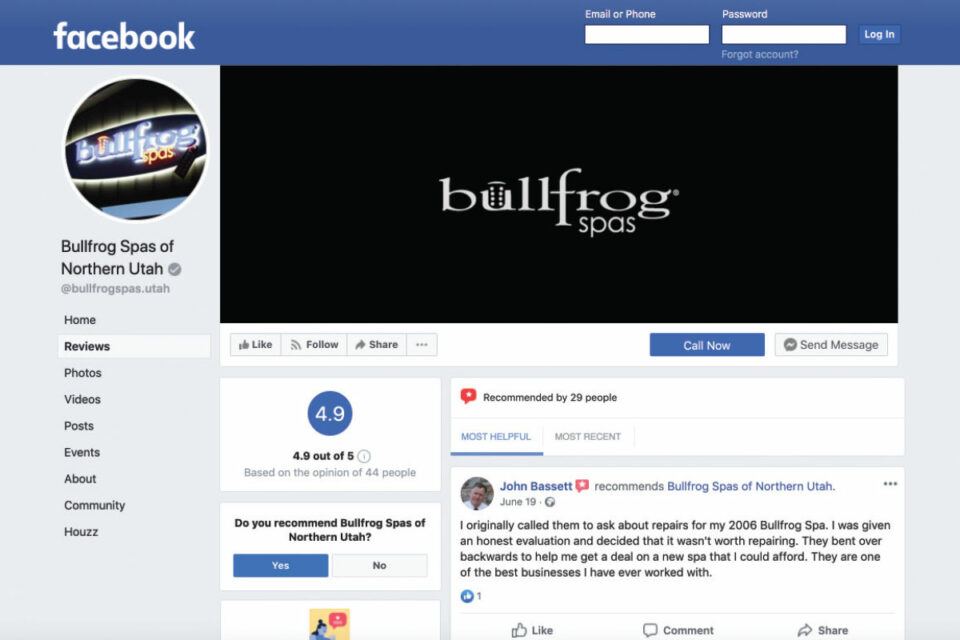This screenshot has height=640, width=960.
Task: Select the Most Helpful reviews tab
Action: point(496,437)
